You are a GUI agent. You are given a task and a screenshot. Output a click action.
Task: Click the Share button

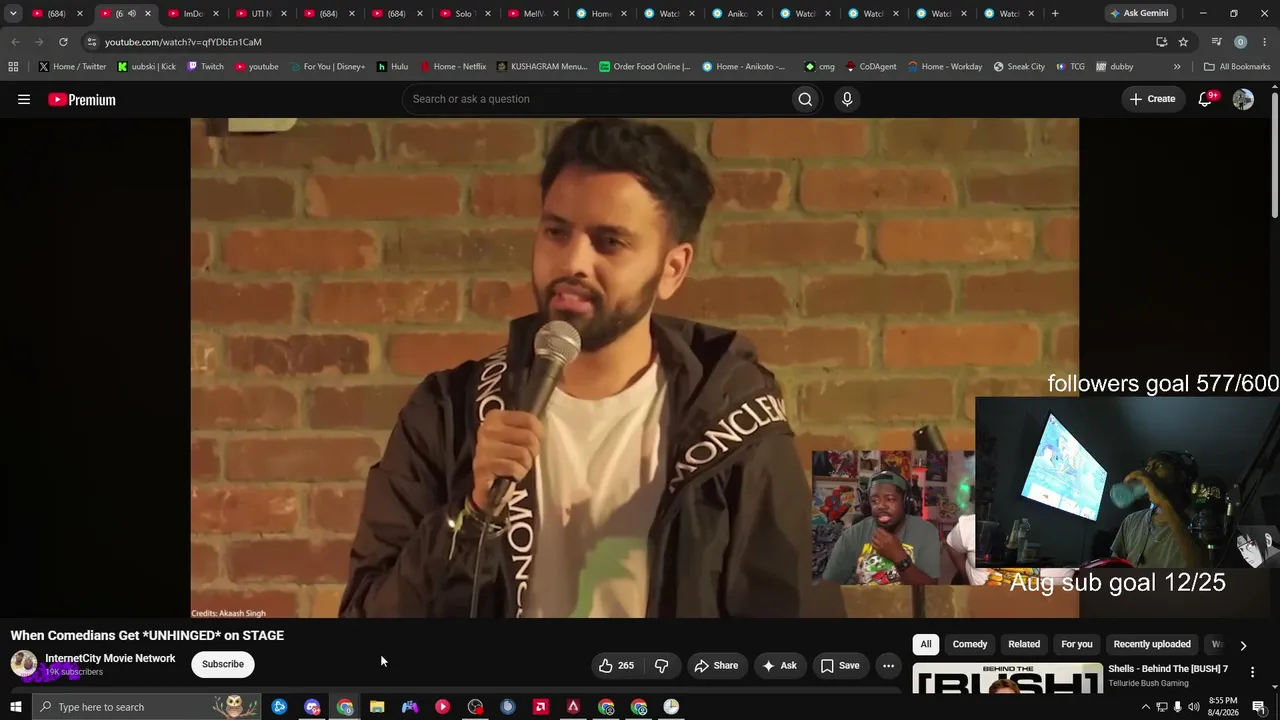(716, 666)
